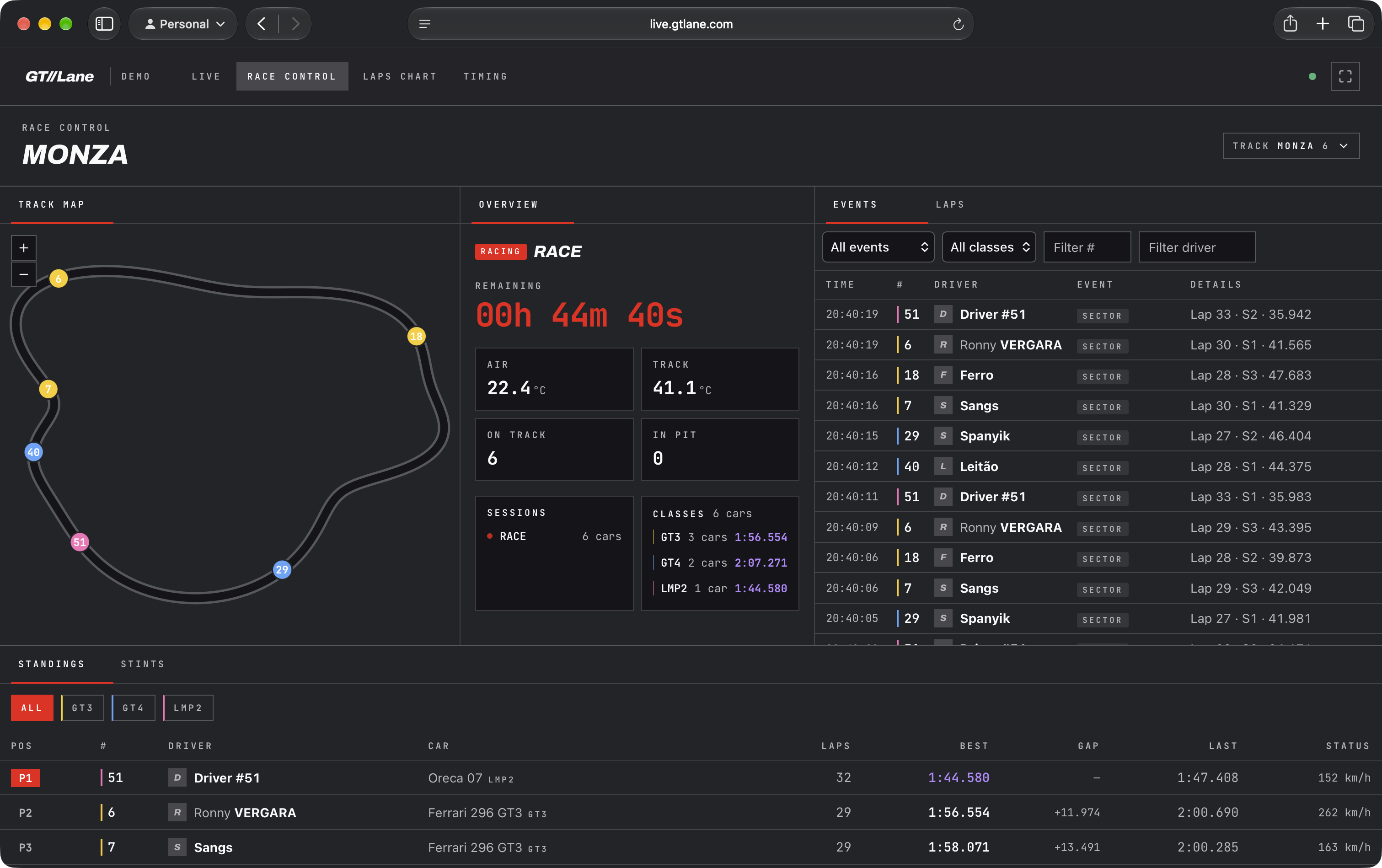Show the tab overview icon
Screen dimensions: 1382x868
coord(1355,23)
